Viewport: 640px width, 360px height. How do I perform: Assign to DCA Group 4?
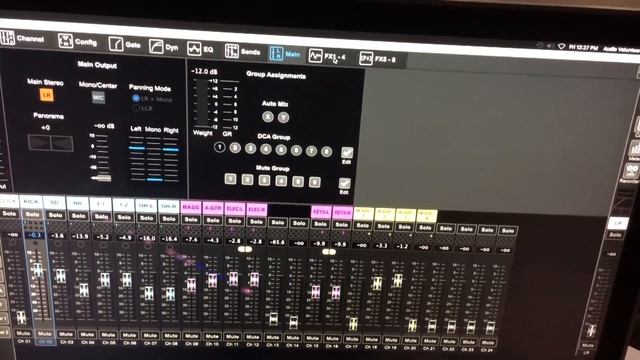click(x=266, y=149)
